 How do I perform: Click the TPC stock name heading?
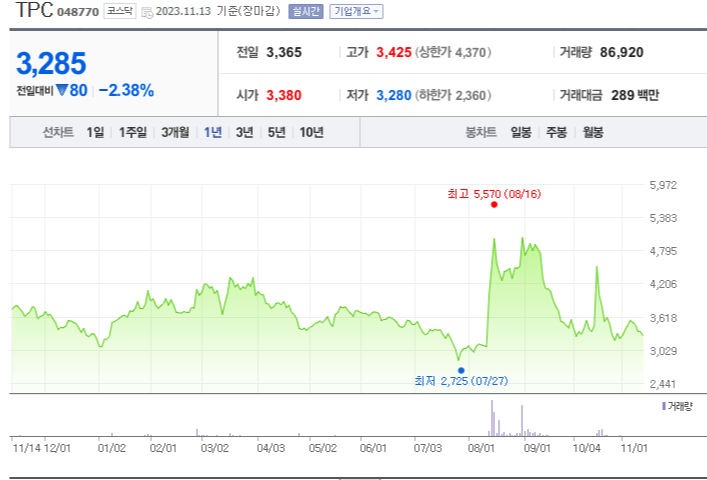pos(34,10)
